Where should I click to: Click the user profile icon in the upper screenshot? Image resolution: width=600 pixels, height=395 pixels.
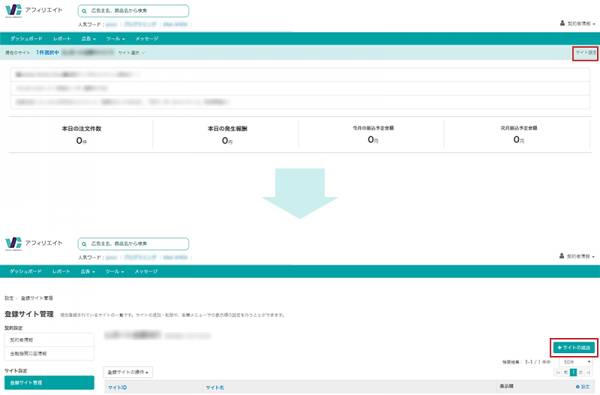pos(562,23)
